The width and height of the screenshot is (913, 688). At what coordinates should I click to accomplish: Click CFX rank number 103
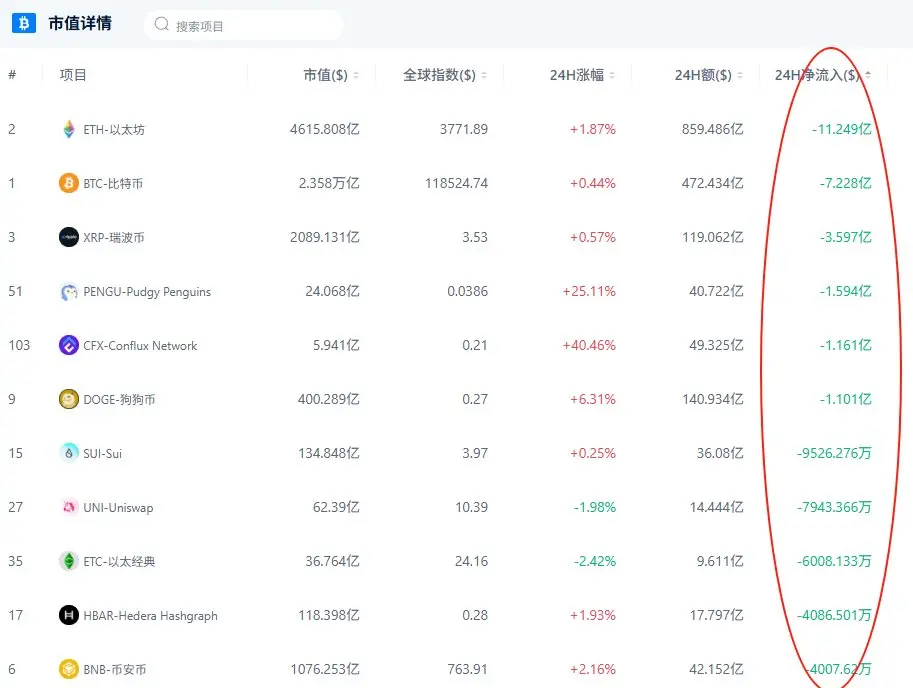click(x=19, y=345)
